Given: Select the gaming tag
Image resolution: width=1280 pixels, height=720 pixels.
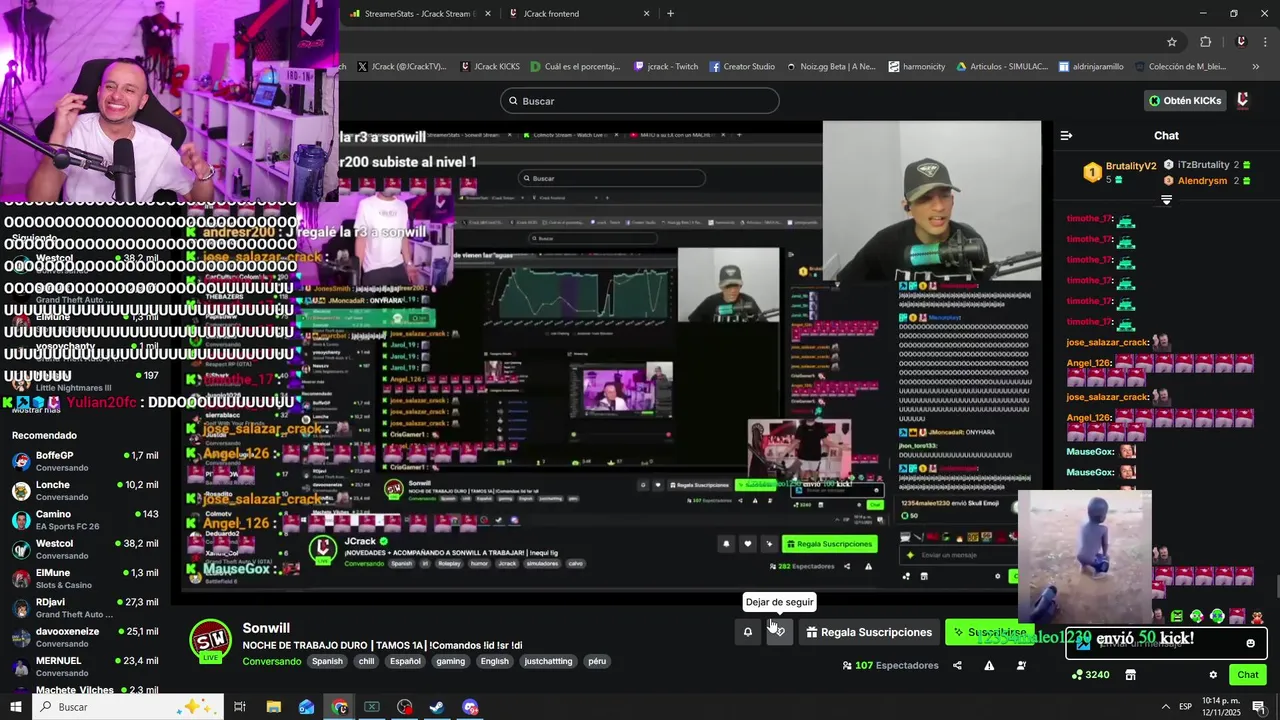Looking at the screenshot, I should tap(450, 661).
